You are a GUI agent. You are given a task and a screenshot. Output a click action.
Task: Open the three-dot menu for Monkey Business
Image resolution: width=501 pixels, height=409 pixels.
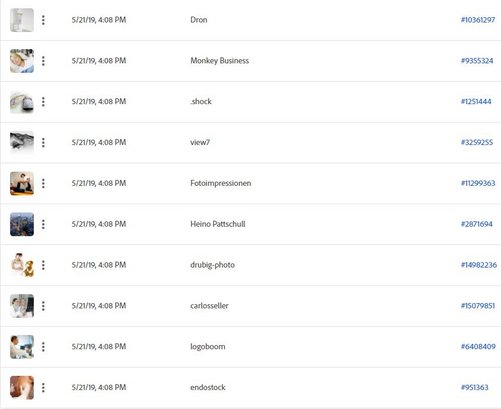(43, 61)
